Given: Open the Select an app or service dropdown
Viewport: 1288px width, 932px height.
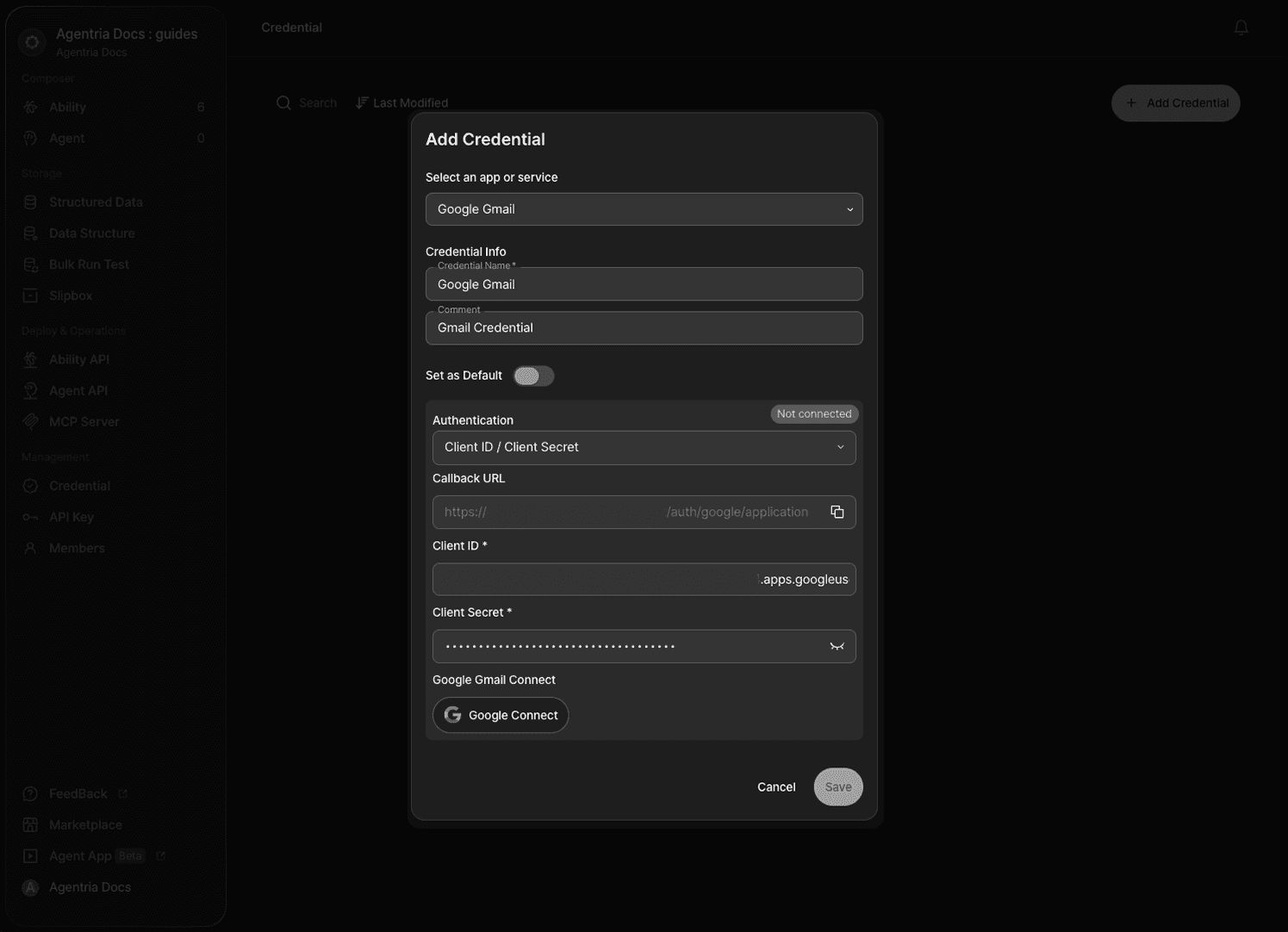Looking at the screenshot, I should coord(644,209).
